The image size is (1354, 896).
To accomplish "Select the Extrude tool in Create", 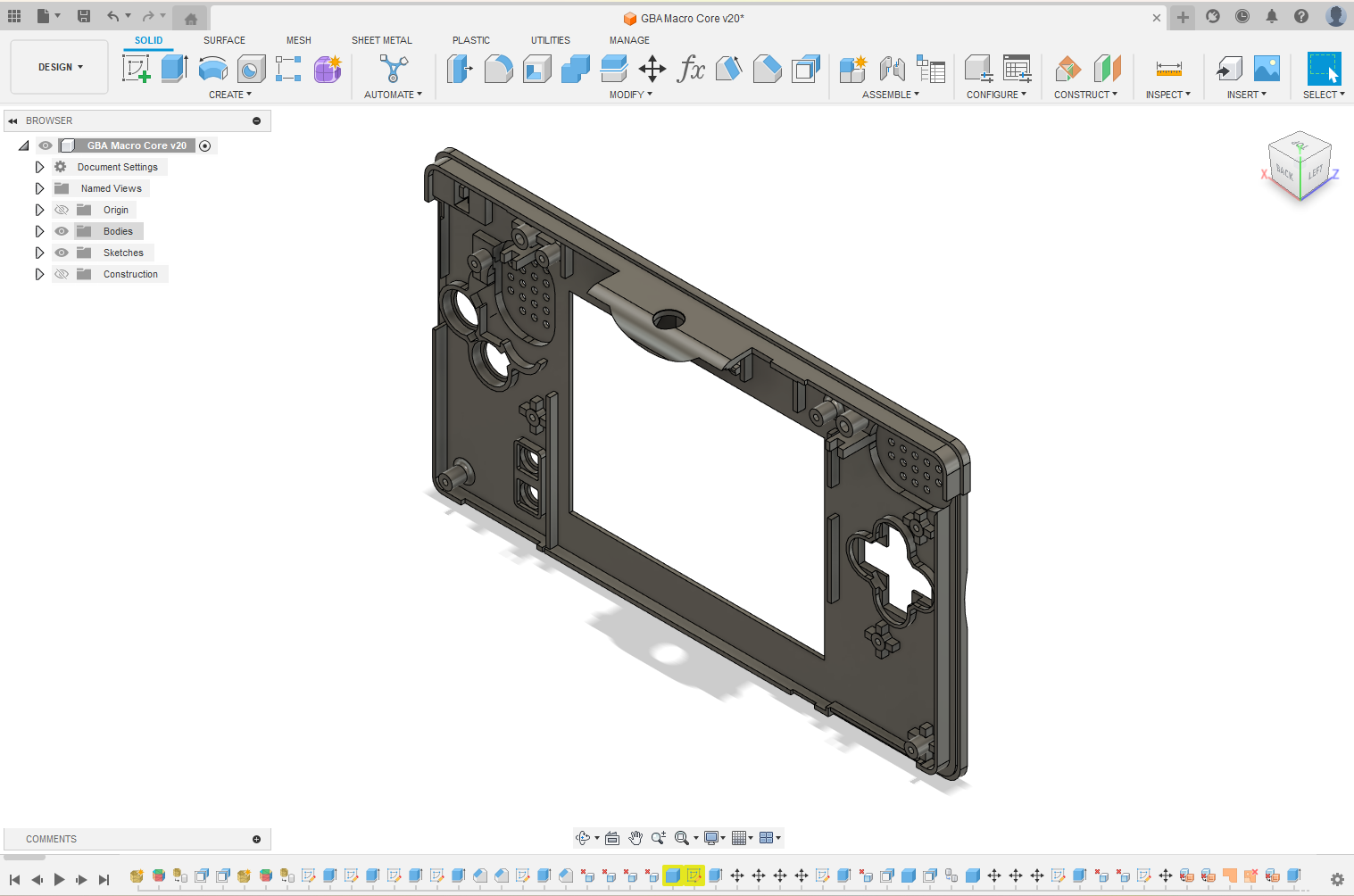I will pyautogui.click(x=174, y=69).
